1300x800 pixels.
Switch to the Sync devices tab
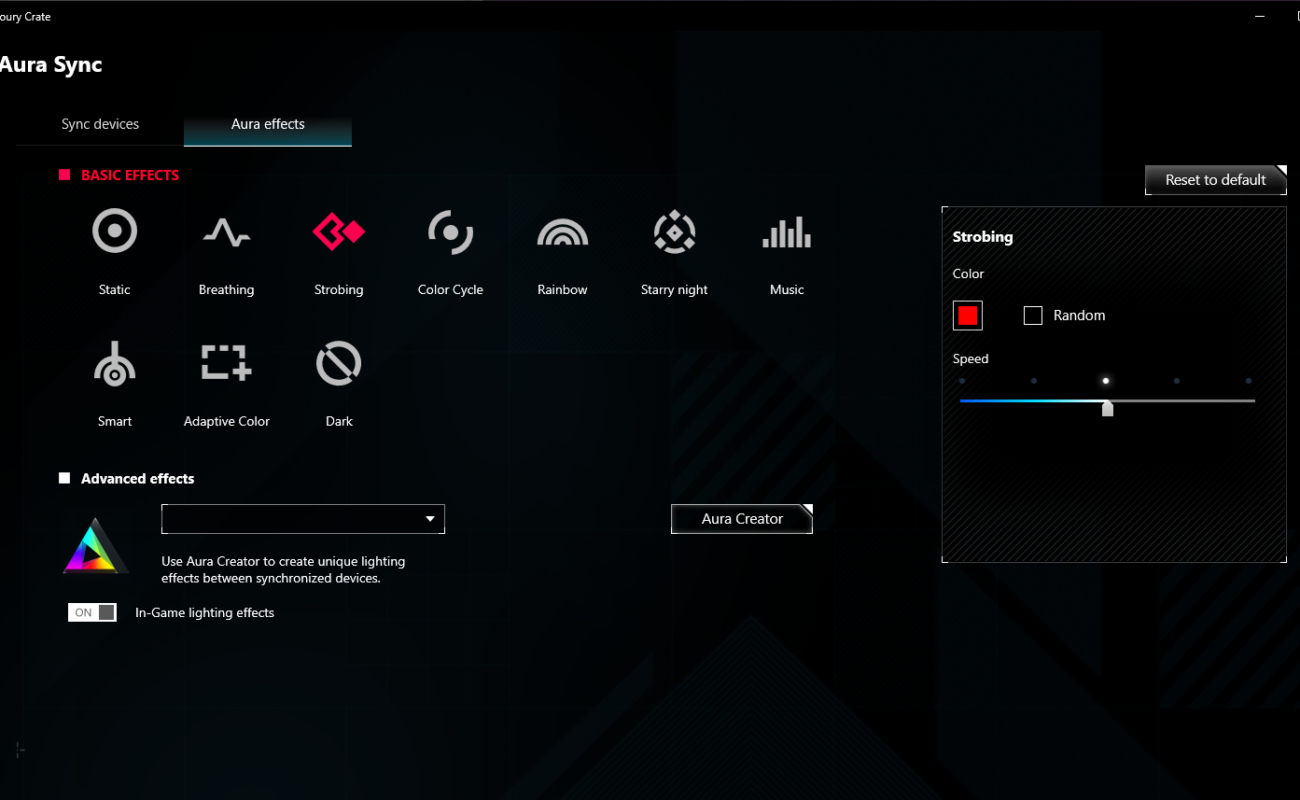point(100,124)
